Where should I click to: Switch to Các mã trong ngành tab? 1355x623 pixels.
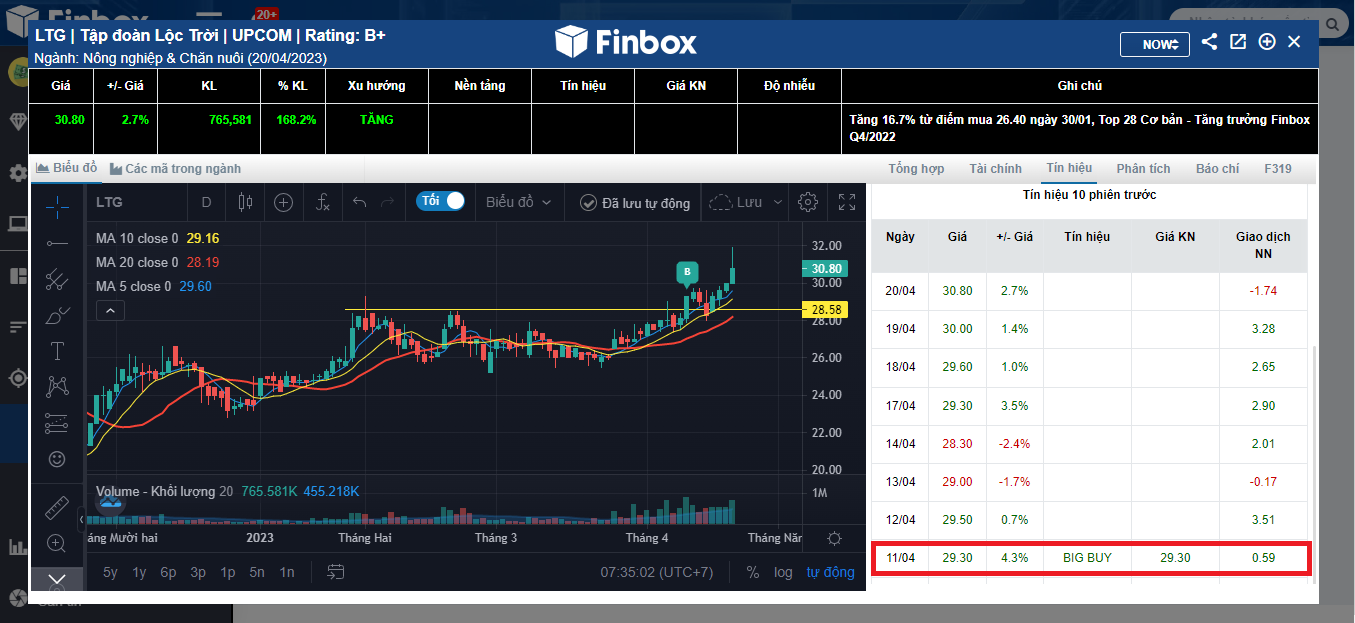175,169
